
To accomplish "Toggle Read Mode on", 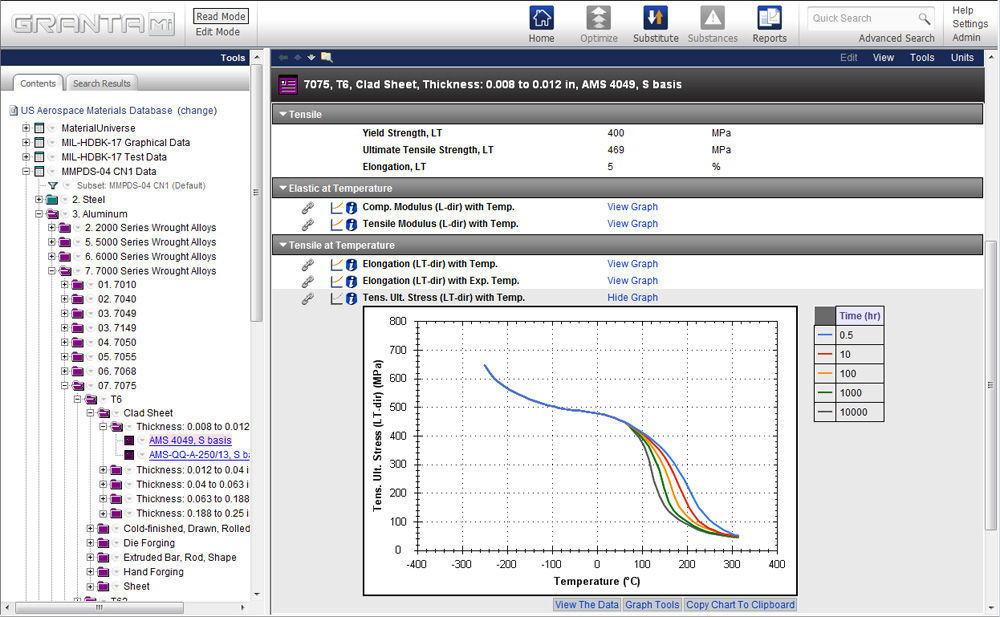I will (x=220, y=16).
